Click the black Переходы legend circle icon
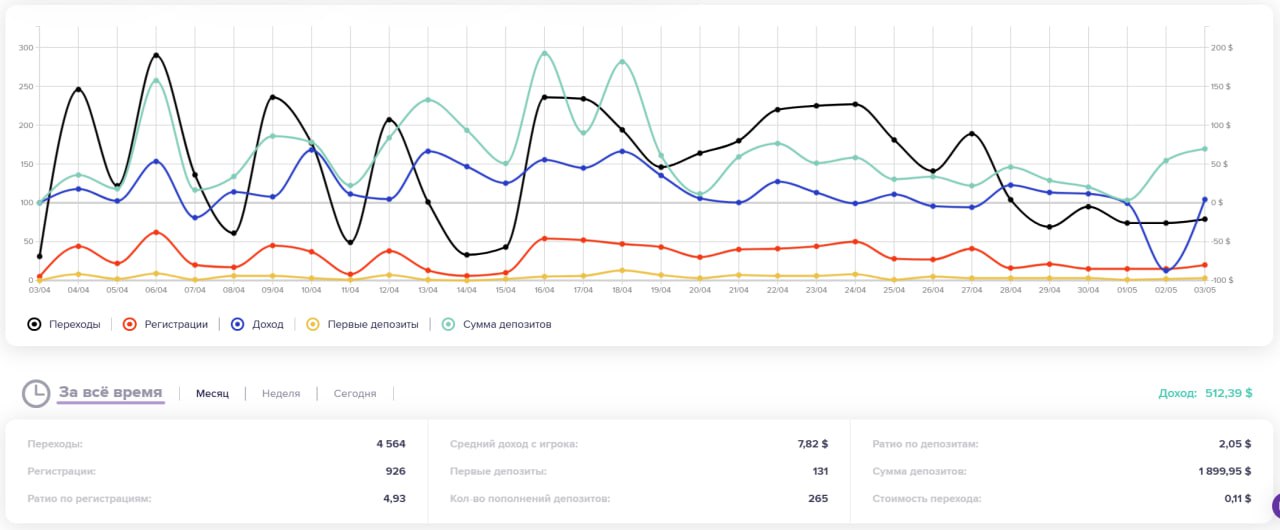Image resolution: width=1280 pixels, height=530 pixels. pyautogui.click(x=35, y=324)
